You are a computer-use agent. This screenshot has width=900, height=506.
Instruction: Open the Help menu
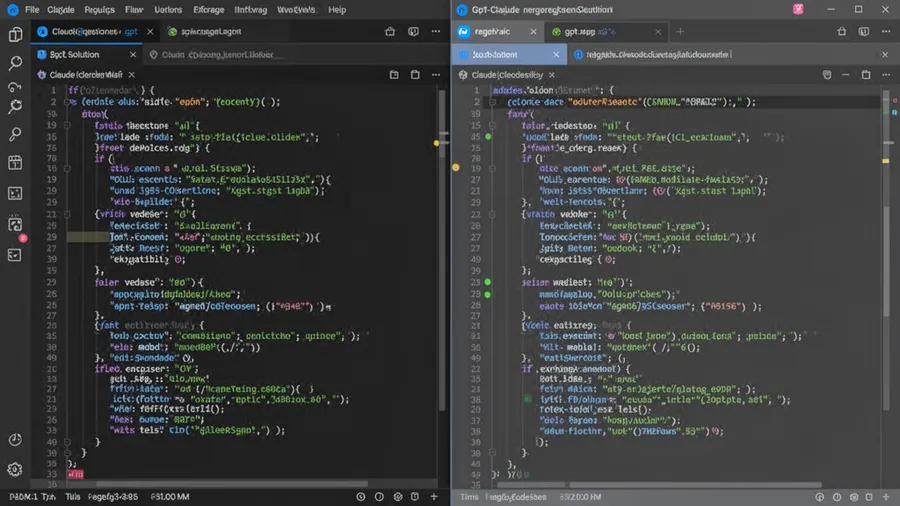(337, 10)
